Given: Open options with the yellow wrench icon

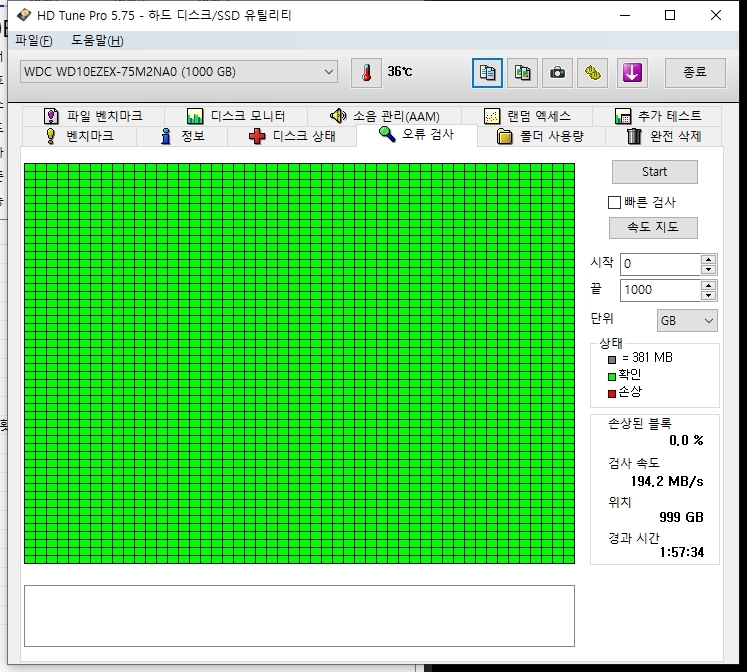Looking at the screenshot, I should [x=592, y=73].
